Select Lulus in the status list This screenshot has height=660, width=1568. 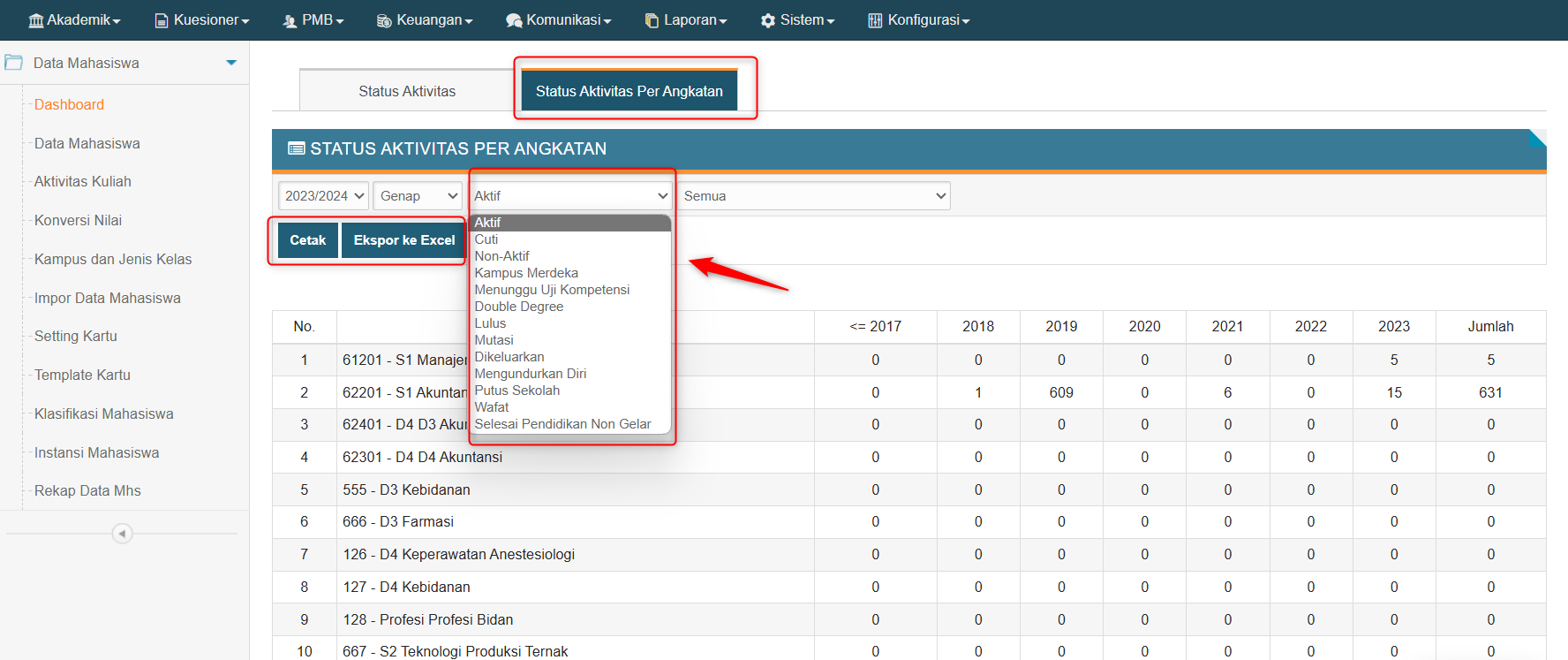coord(490,323)
